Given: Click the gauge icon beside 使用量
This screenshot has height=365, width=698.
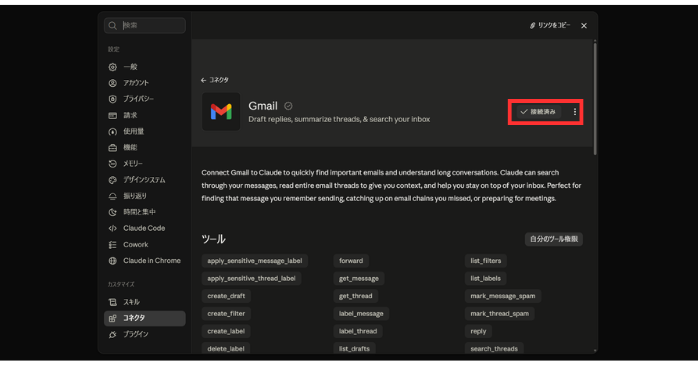Looking at the screenshot, I should [x=113, y=131].
